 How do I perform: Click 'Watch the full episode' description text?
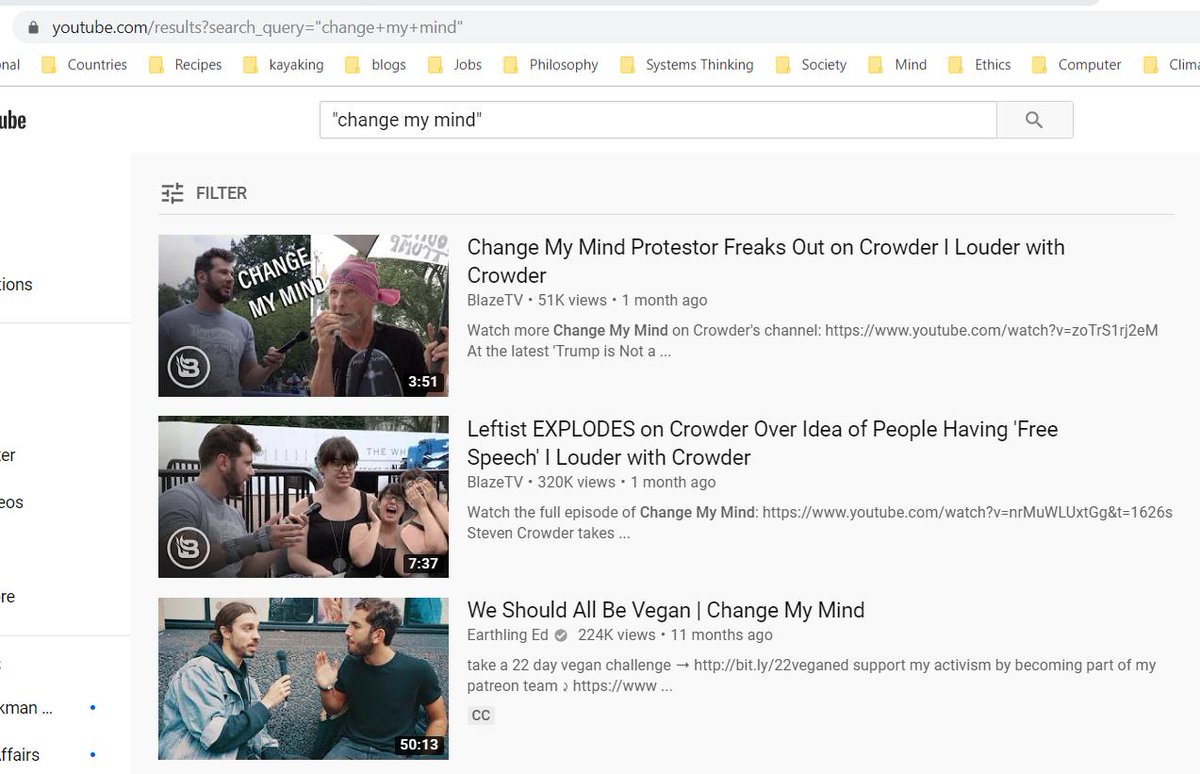[x=819, y=522]
